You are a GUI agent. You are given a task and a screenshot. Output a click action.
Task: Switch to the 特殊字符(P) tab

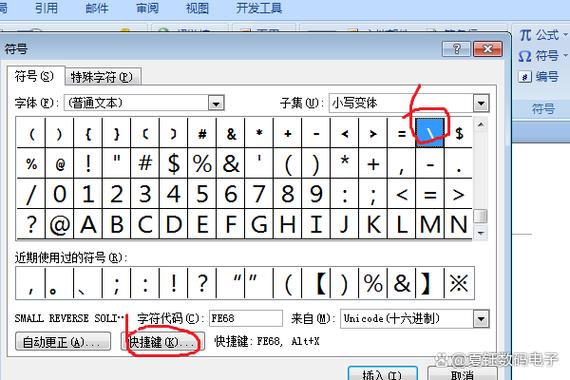[103, 77]
